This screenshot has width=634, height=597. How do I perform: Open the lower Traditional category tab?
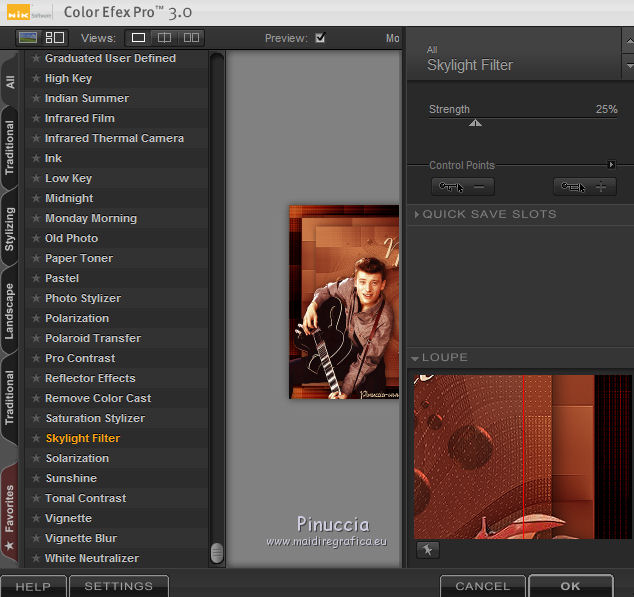click(9, 398)
